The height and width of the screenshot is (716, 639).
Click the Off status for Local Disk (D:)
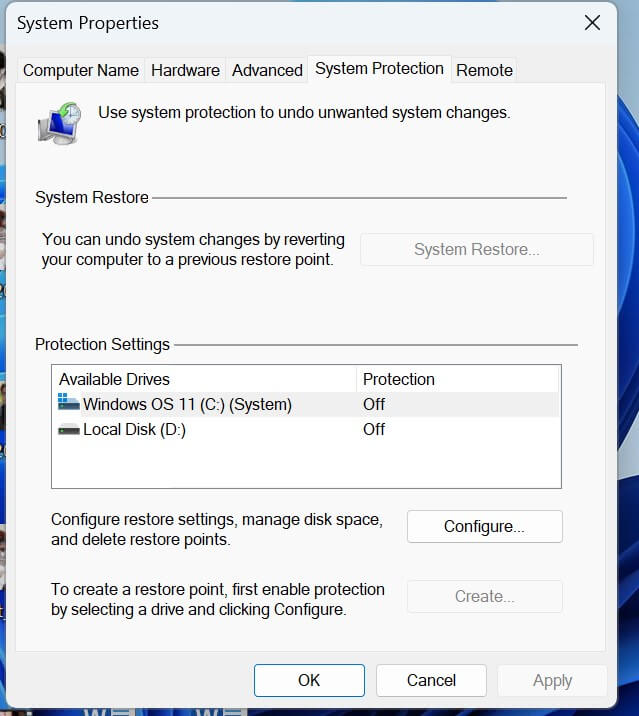pyautogui.click(x=374, y=429)
